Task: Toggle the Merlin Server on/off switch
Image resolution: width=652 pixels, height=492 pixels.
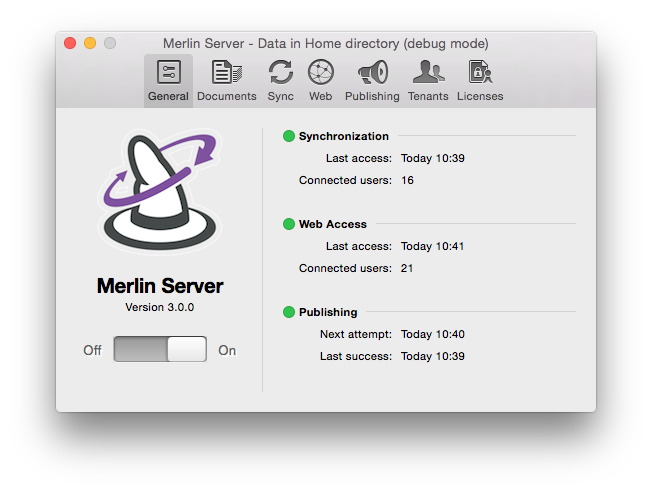Action: 160,349
